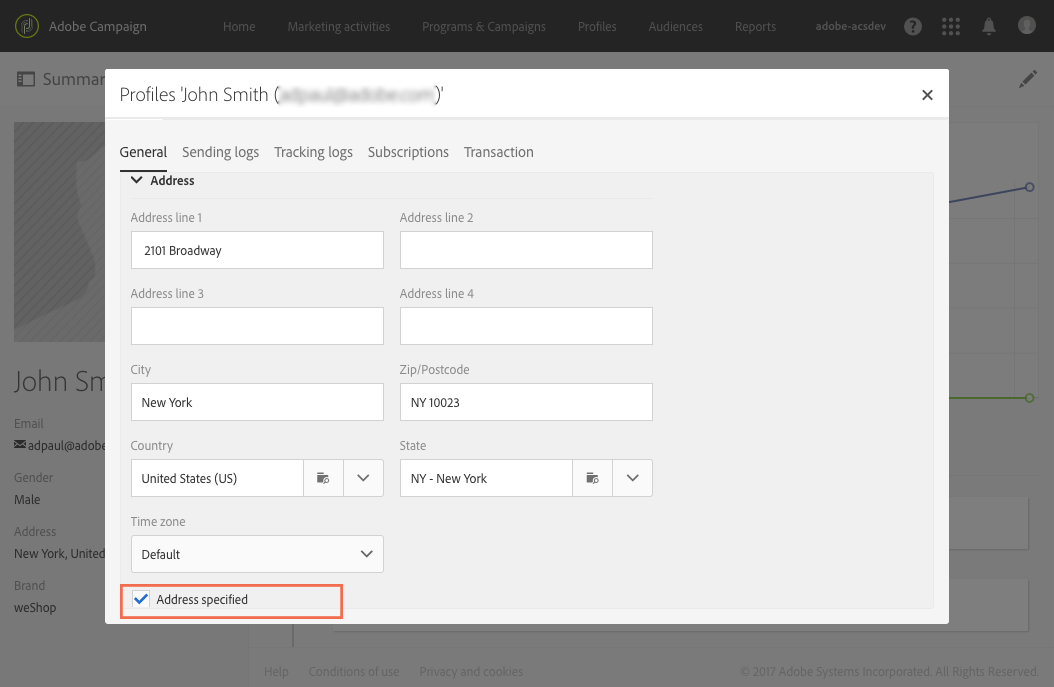
Task: Open Marketing activities in top navigation
Action: [339, 26]
